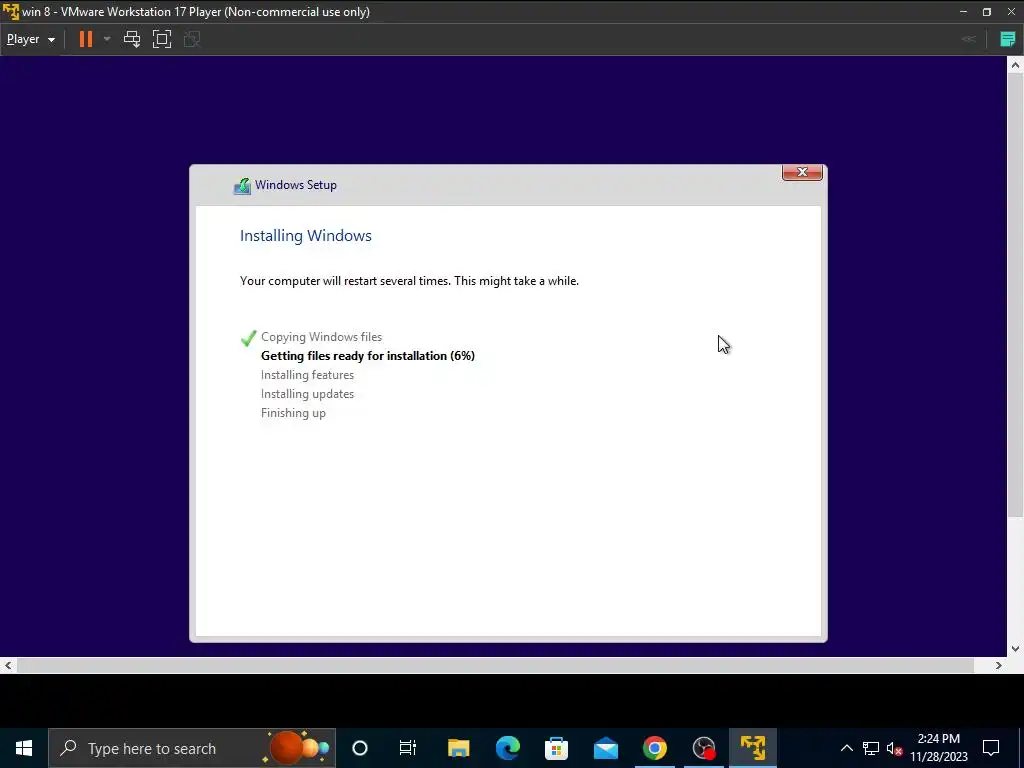Click the 'Installing Windows' heading
The image size is (1024, 768).
tap(306, 236)
